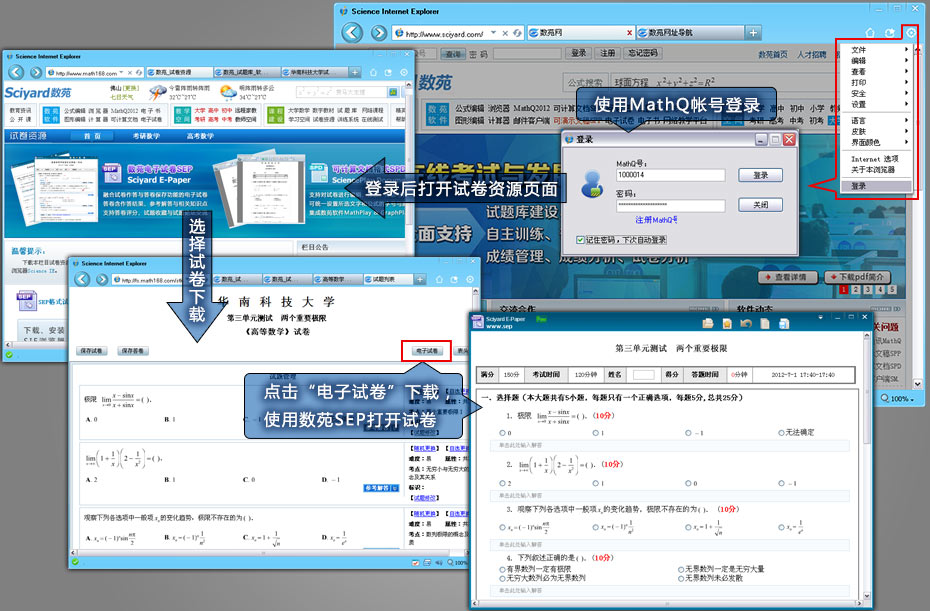The height and width of the screenshot is (611, 930).
Task: Click the partly cloudy weather icon
Action: [x=228, y=92]
